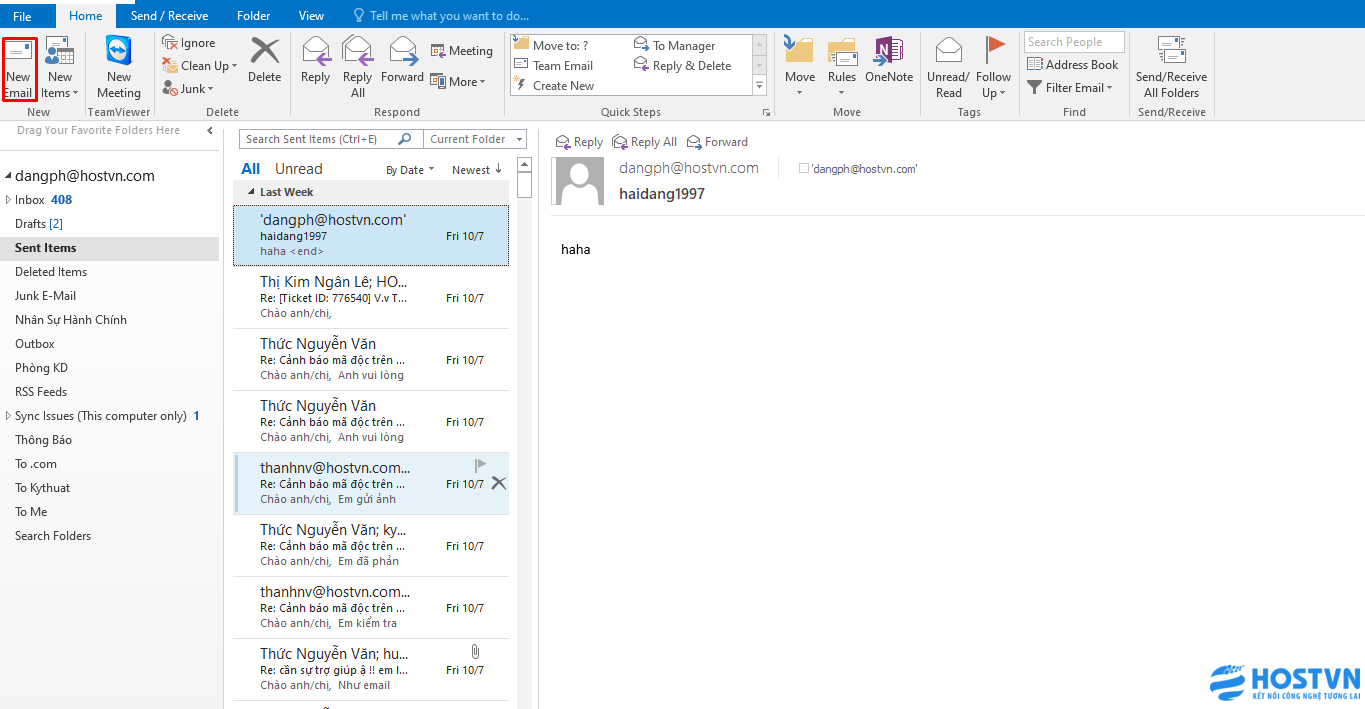Image resolution: width=1365 pixels, height=709 pixels.
Task: Select the Nhân Sự Hành Chính folder
Action: [110, 320]
